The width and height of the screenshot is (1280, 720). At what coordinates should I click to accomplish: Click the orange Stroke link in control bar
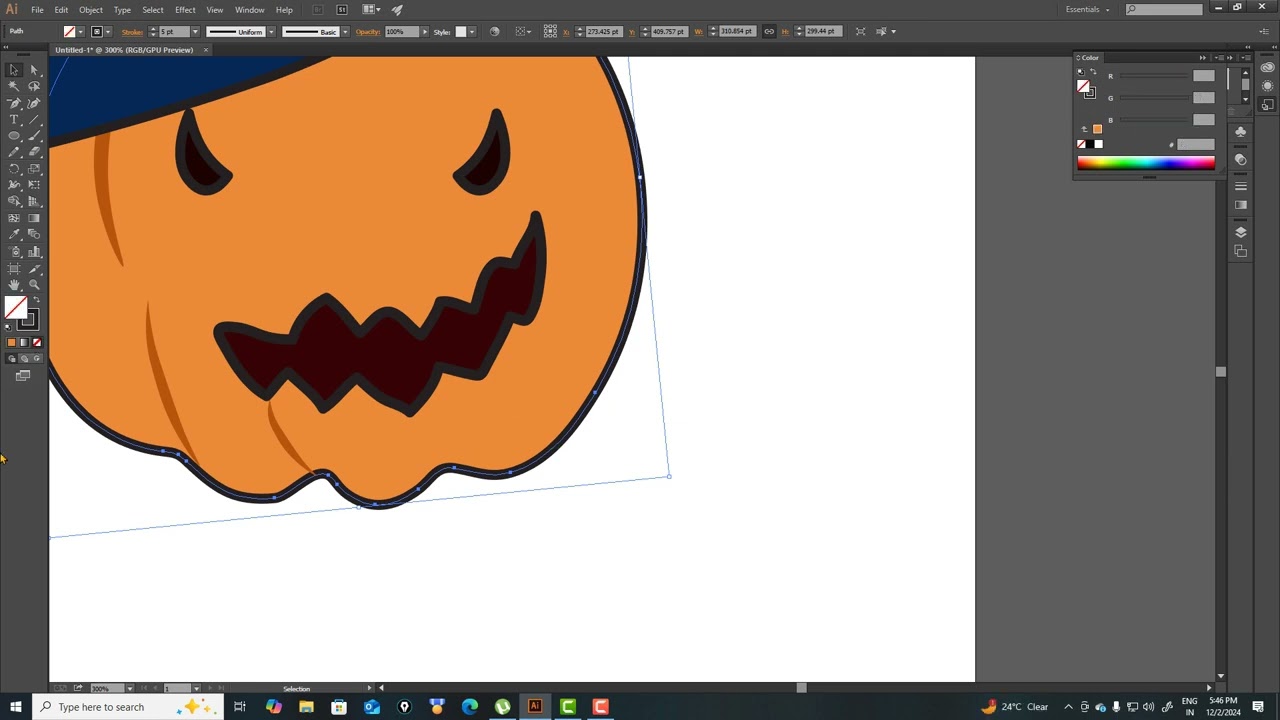(132, 32)
